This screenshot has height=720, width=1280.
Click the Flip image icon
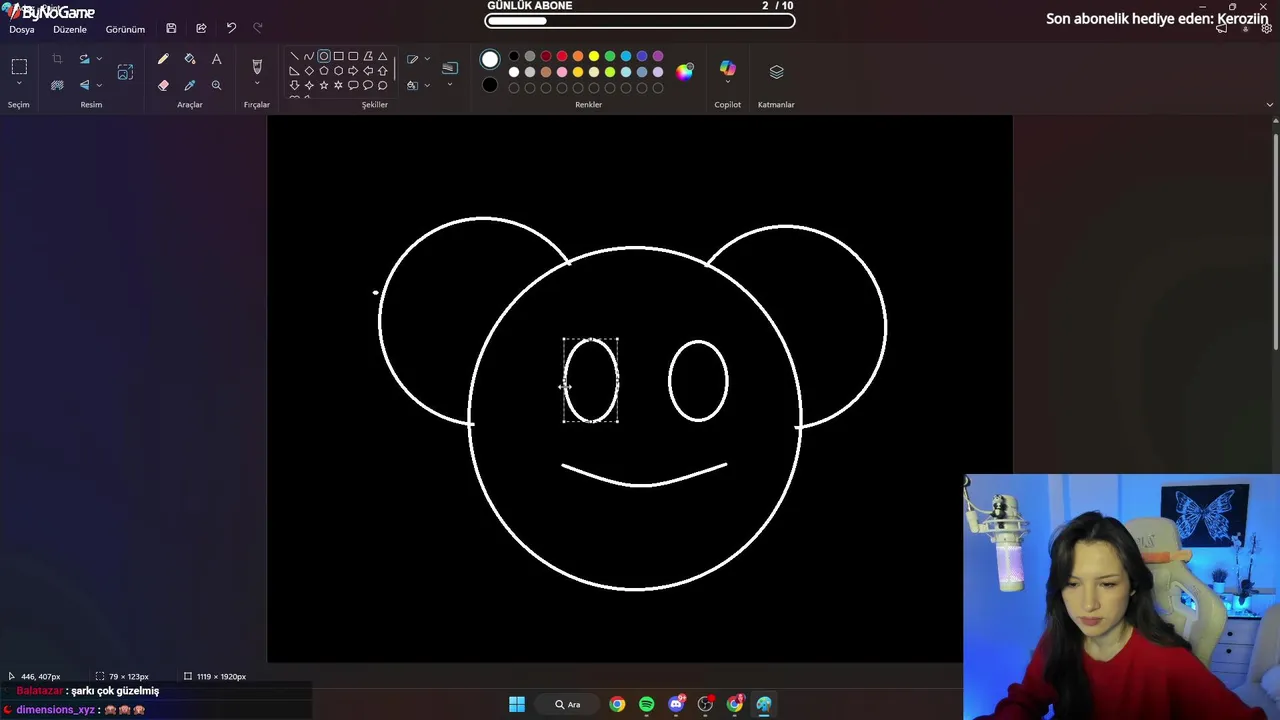(x=84, y=85)
